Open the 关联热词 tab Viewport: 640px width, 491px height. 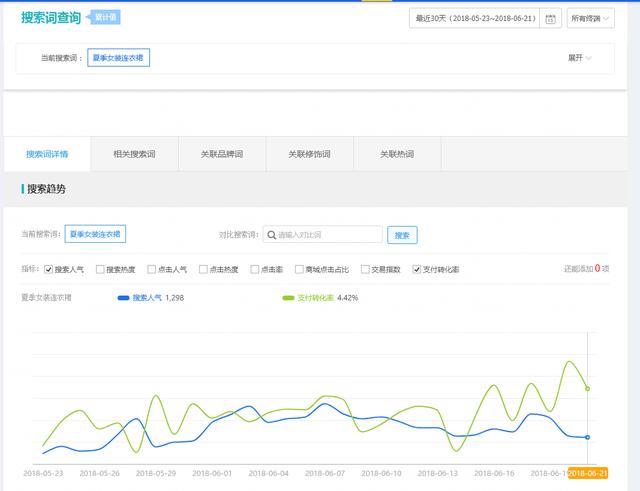coord(397,154)
